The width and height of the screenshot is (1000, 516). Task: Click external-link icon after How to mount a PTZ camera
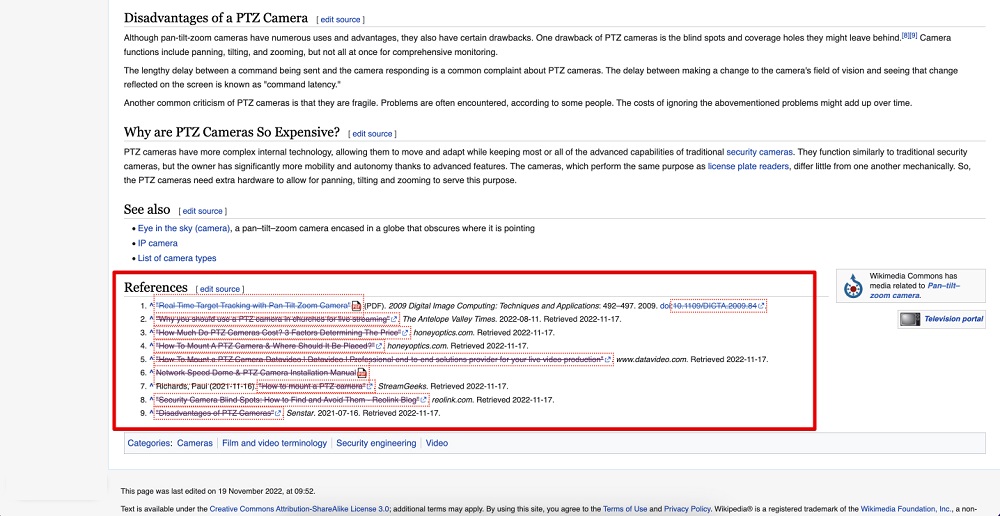370,387
